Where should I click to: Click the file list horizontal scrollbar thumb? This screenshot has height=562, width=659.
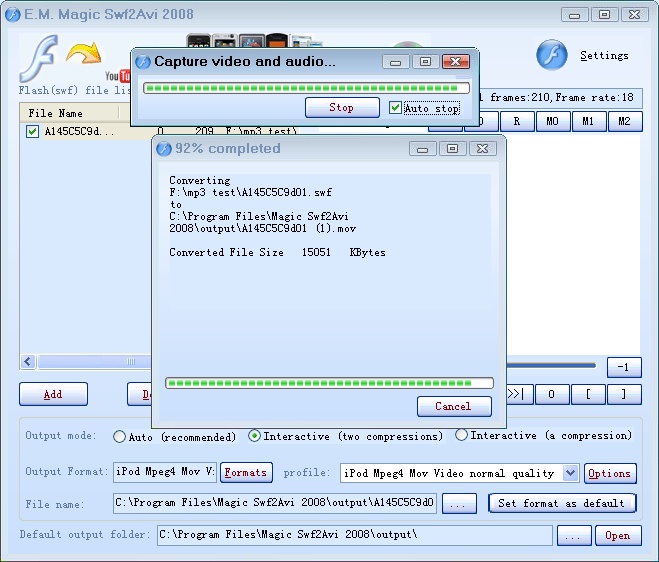pos(95,361)
